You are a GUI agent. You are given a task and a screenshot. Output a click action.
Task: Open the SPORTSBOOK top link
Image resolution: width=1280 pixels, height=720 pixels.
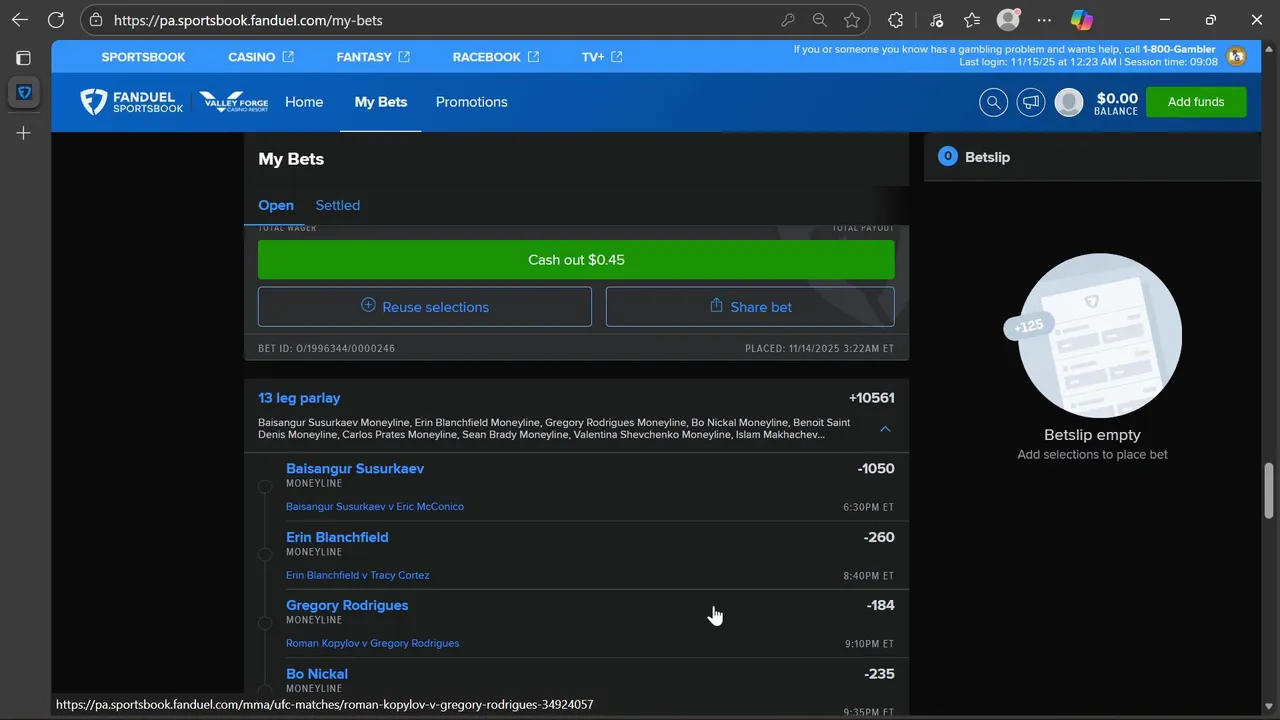click(x=143, y=57)
